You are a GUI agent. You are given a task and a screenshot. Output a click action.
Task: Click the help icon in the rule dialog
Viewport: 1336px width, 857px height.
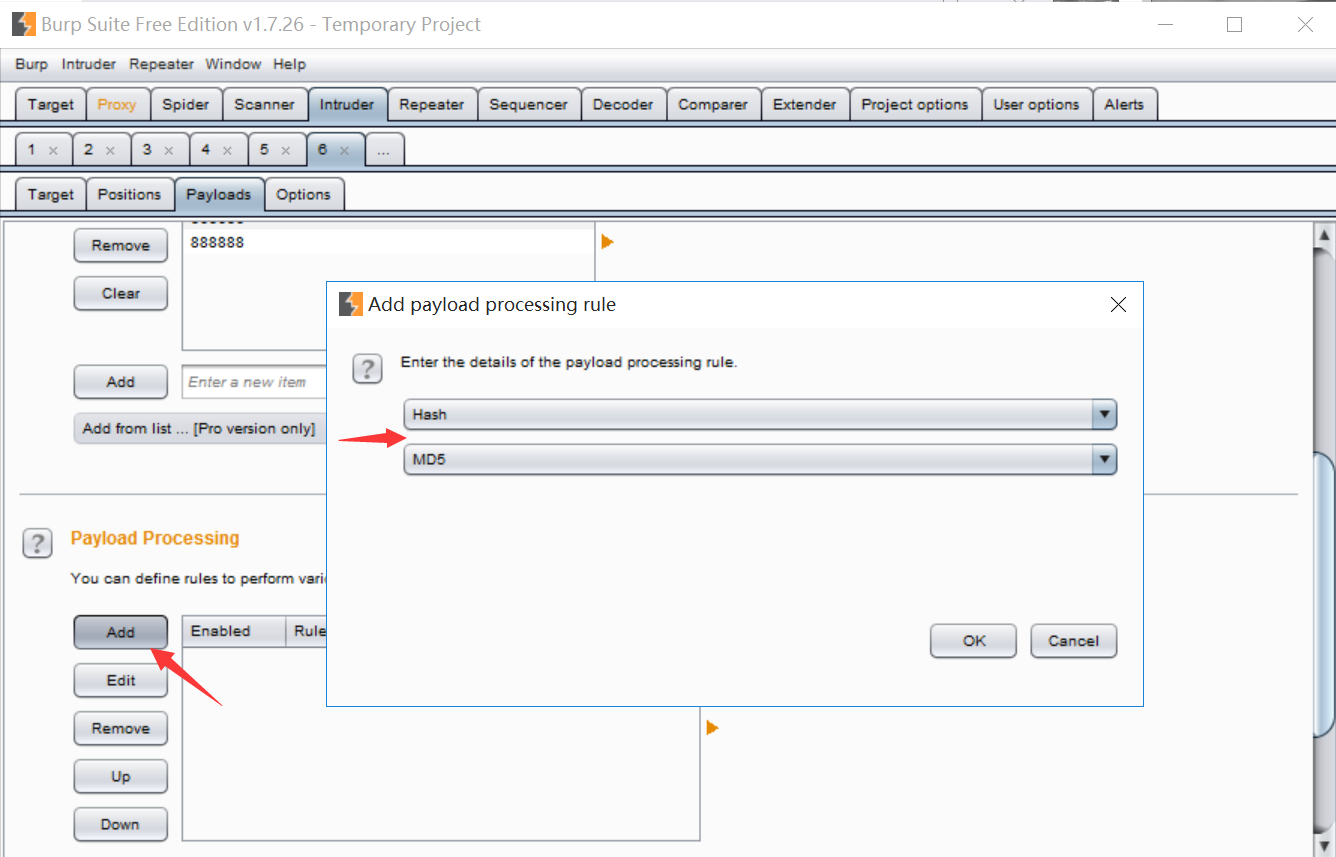(367, 370)
